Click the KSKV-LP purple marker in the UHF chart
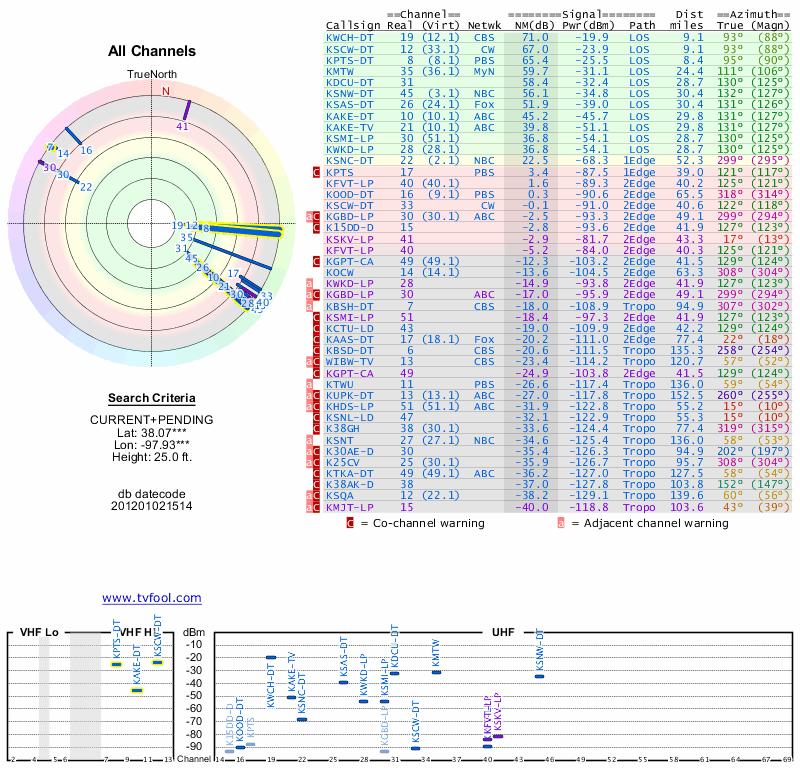800x768 pixels. (498, 736)
